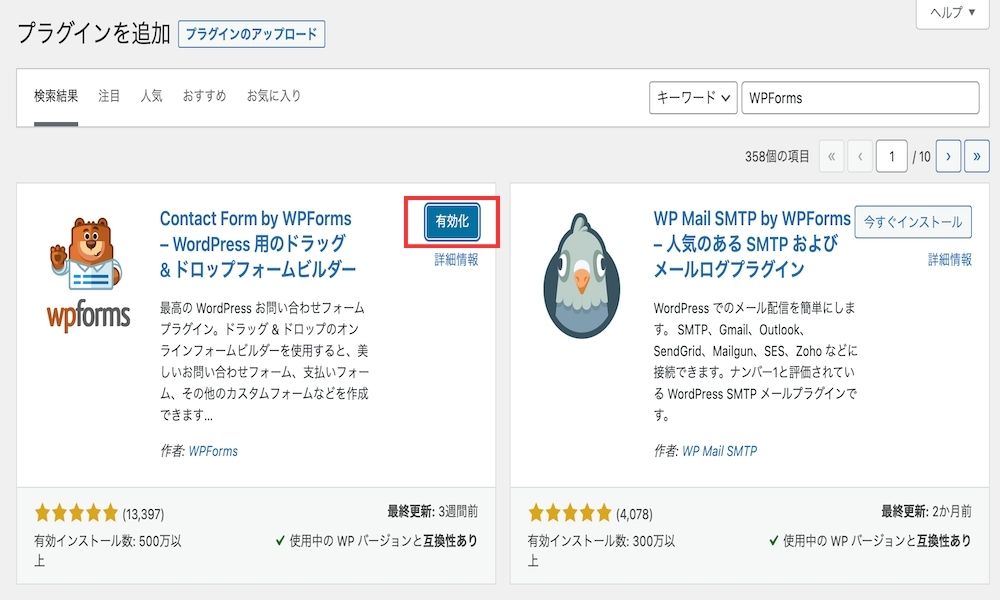Click the プラグインを追加 page heading

click(94, 33)
